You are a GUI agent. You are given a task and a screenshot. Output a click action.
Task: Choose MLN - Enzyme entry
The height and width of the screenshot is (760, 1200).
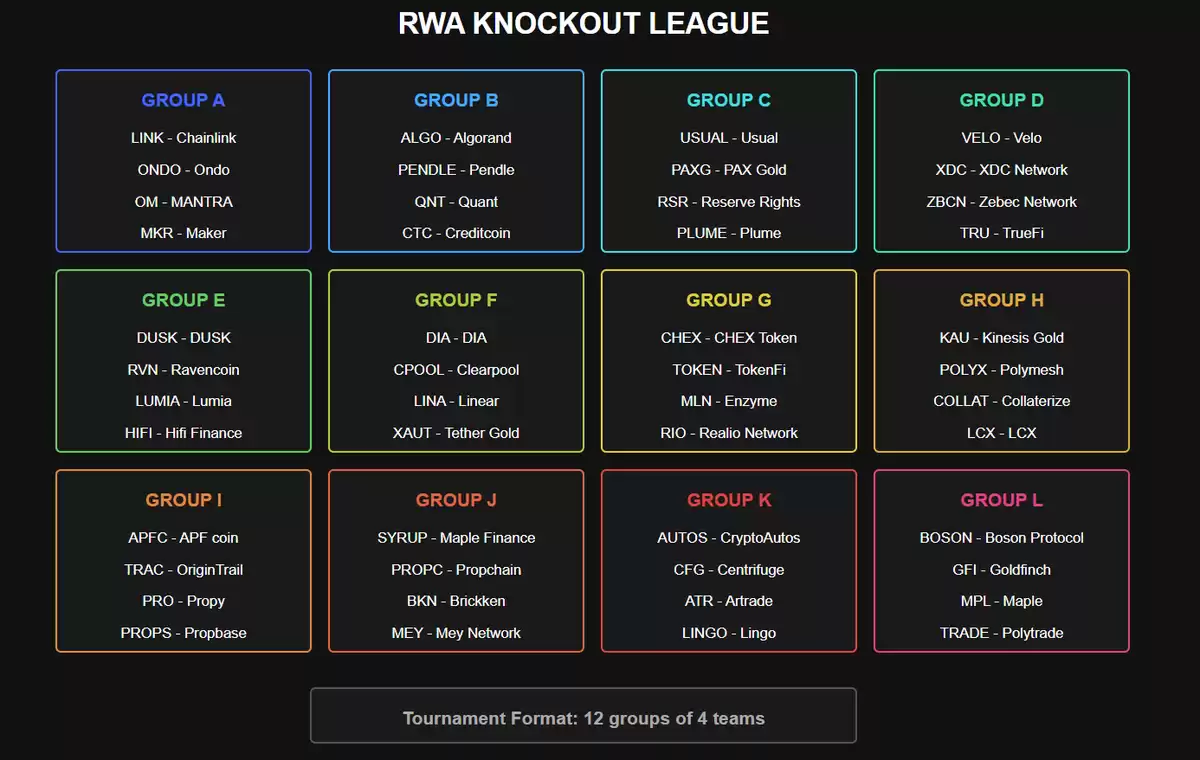(x=729, y=401)
